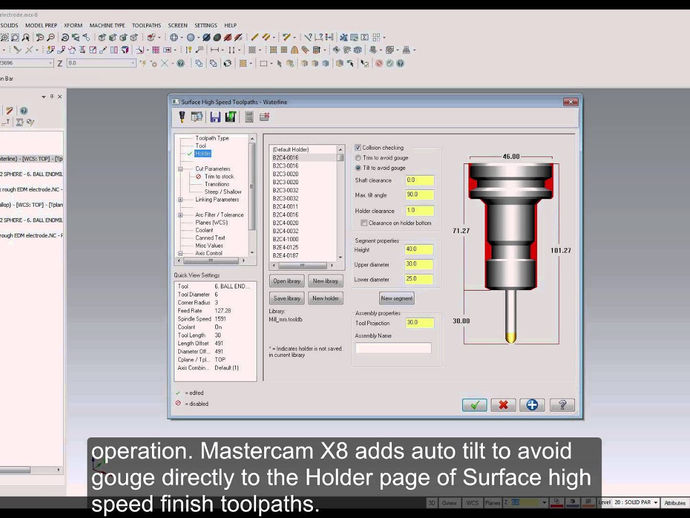
Task: Click the holder list vertical scrollbar thumb
Action: tap(340, 157)
